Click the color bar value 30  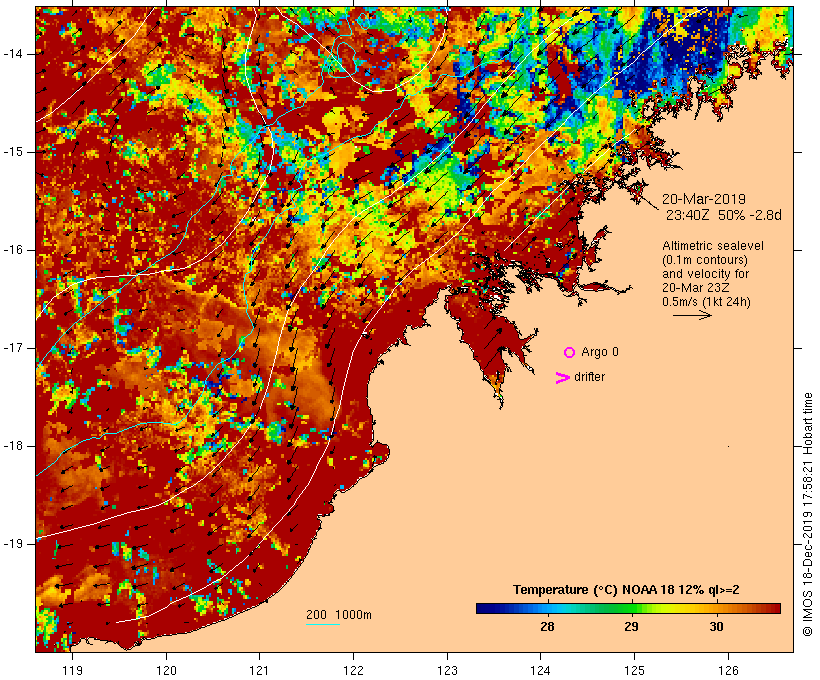[x=716, y=627]
